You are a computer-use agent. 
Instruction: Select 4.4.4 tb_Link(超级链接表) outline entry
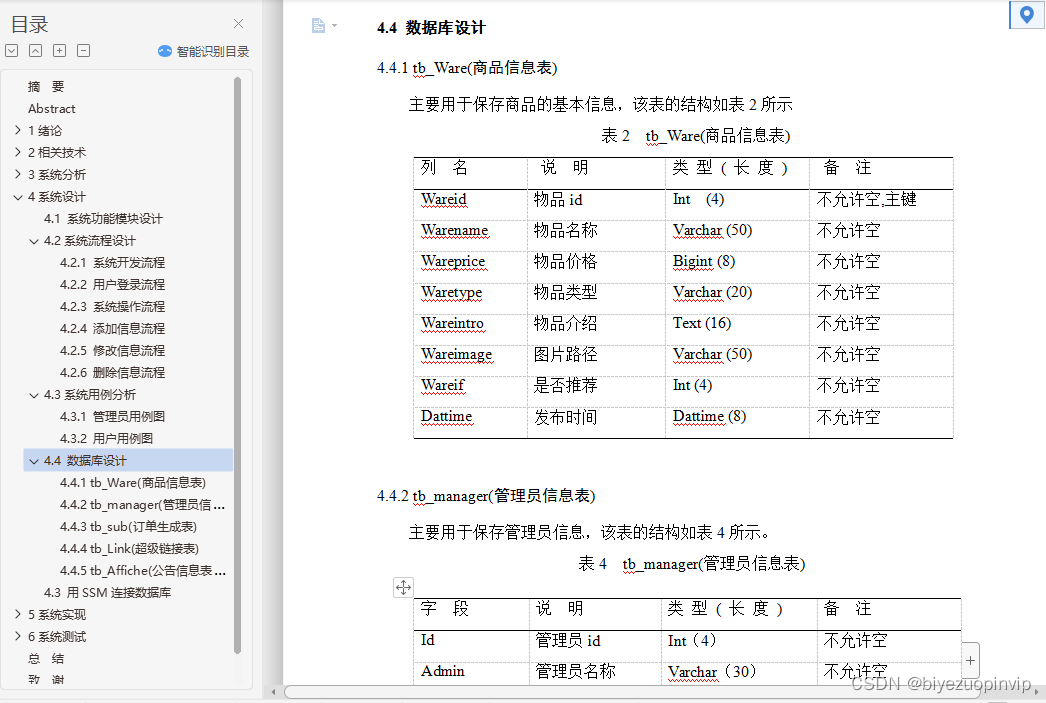129,549
